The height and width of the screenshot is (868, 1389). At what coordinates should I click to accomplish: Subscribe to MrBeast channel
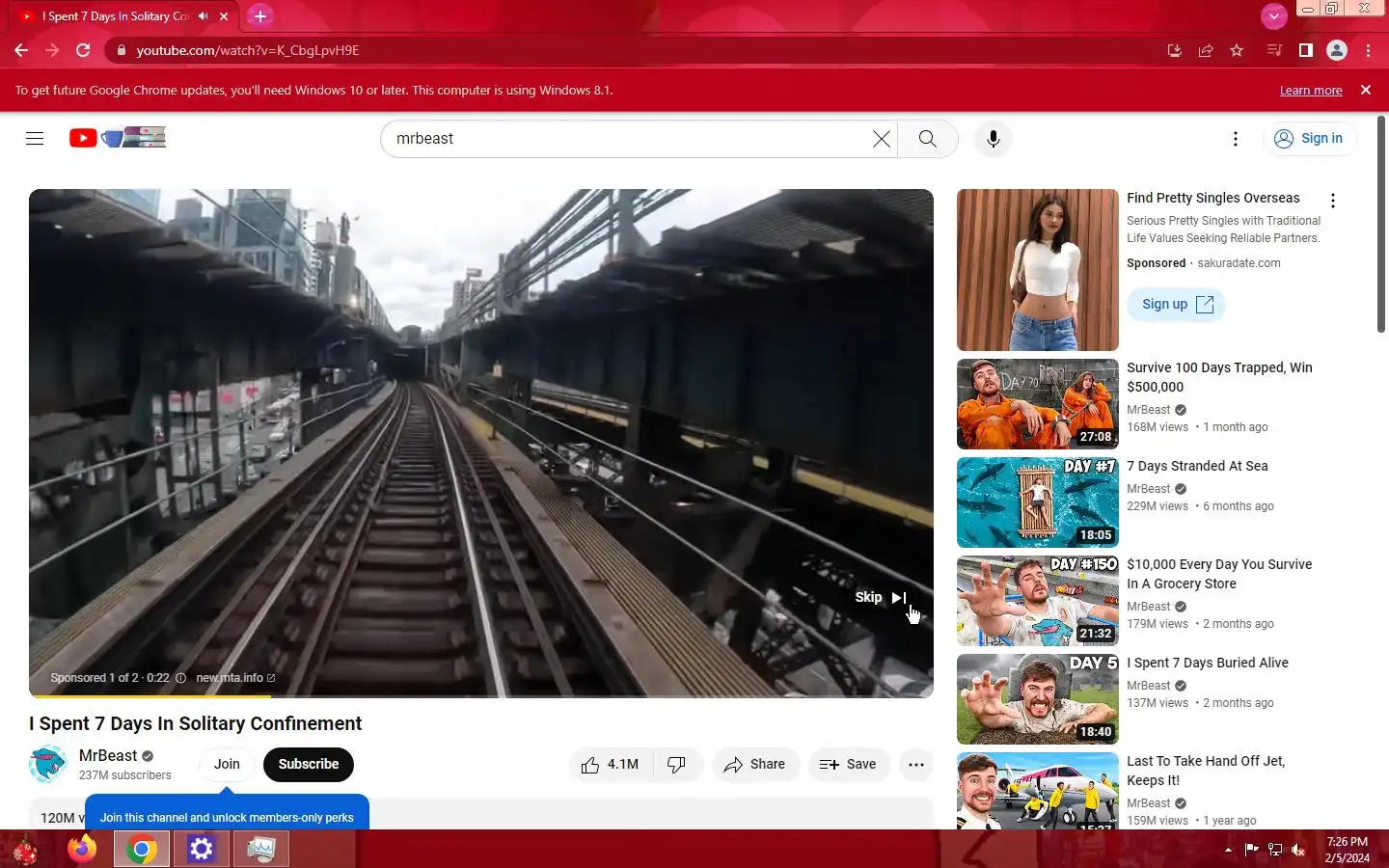[x=309, y=764]
